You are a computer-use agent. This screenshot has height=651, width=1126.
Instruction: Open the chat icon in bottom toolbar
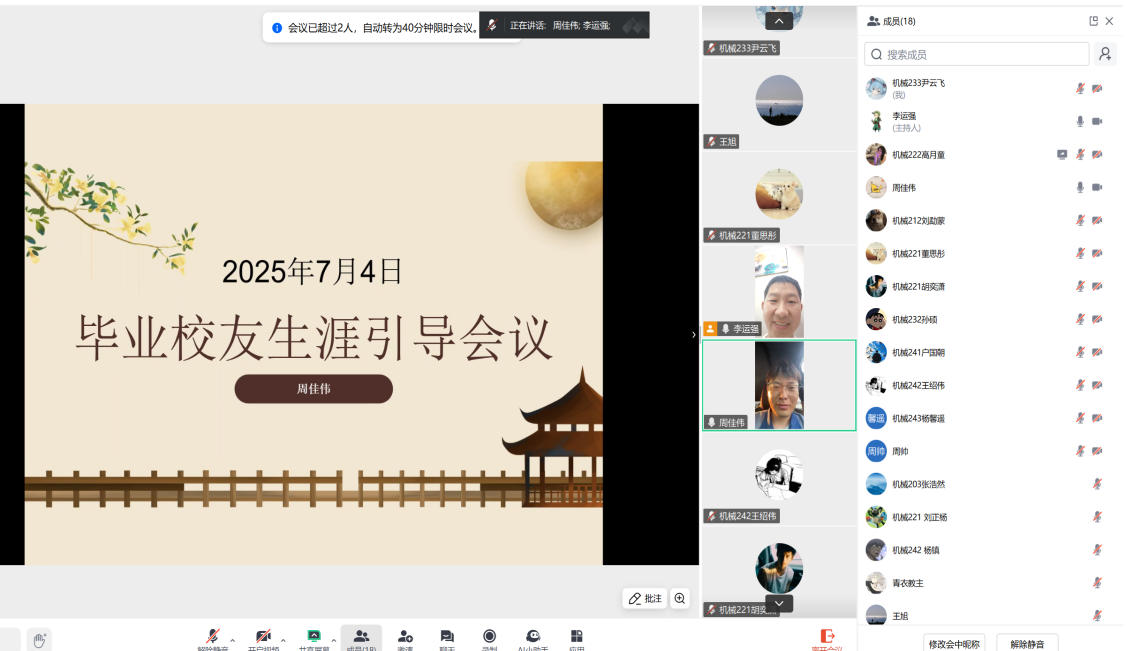[447, 637]
